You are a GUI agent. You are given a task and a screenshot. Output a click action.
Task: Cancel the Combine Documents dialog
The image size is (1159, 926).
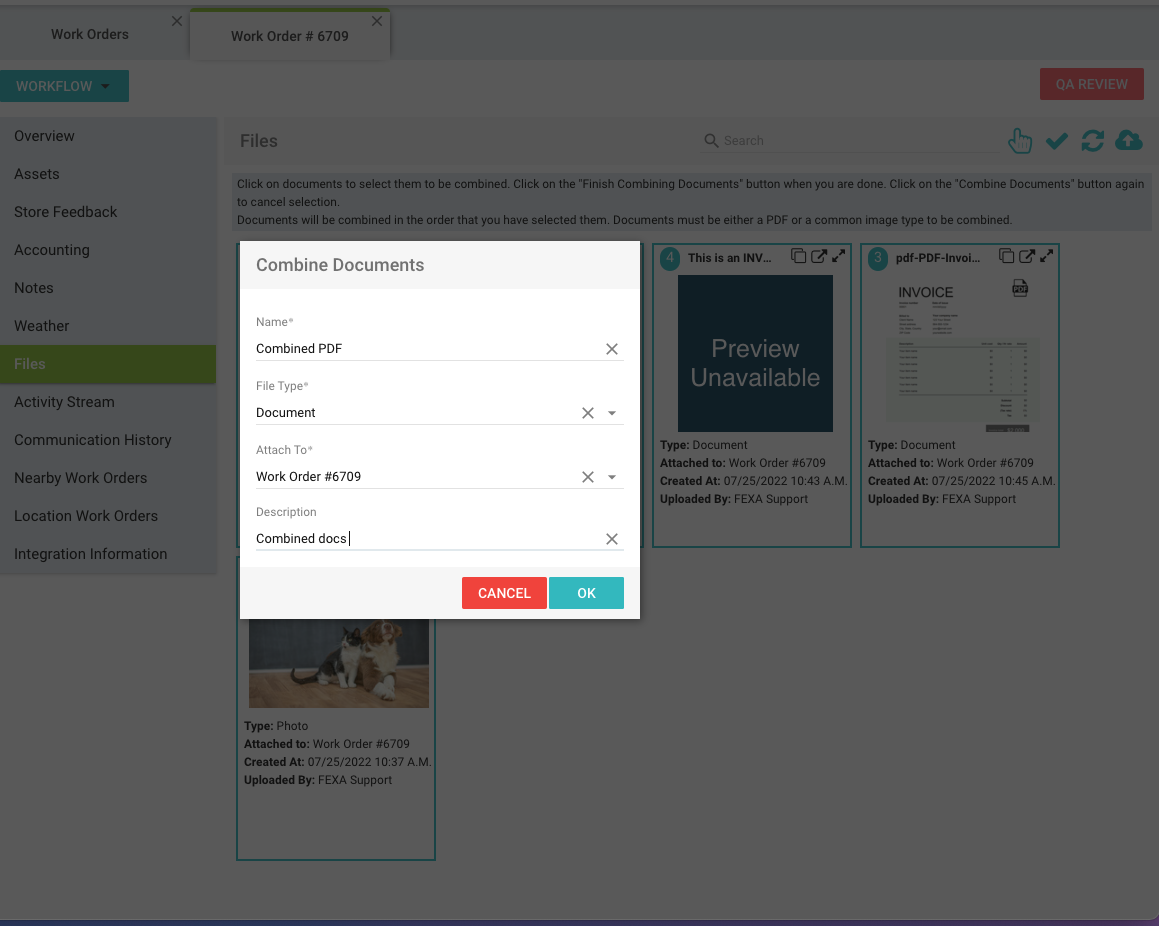tap(504, 593)
